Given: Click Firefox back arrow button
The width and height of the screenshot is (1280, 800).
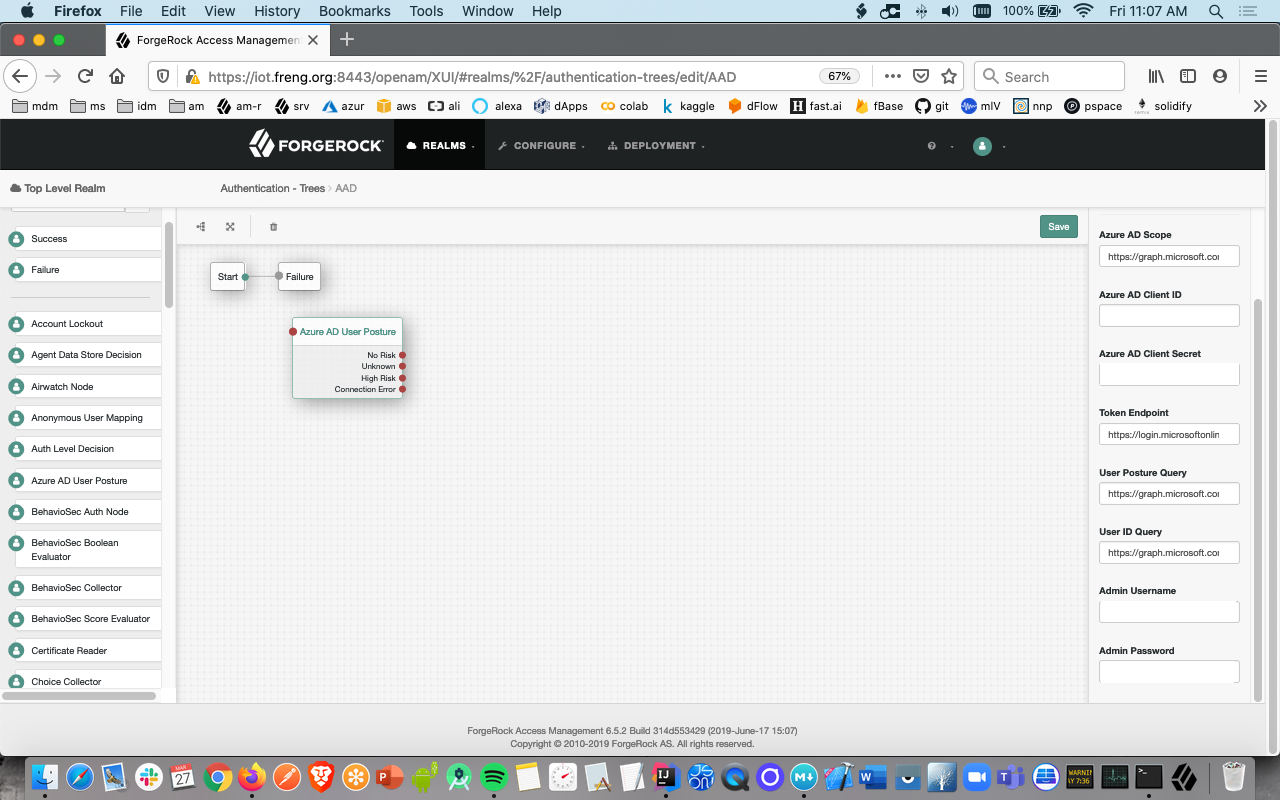Looking at the screenshot, I should click(x=21, y=76).
